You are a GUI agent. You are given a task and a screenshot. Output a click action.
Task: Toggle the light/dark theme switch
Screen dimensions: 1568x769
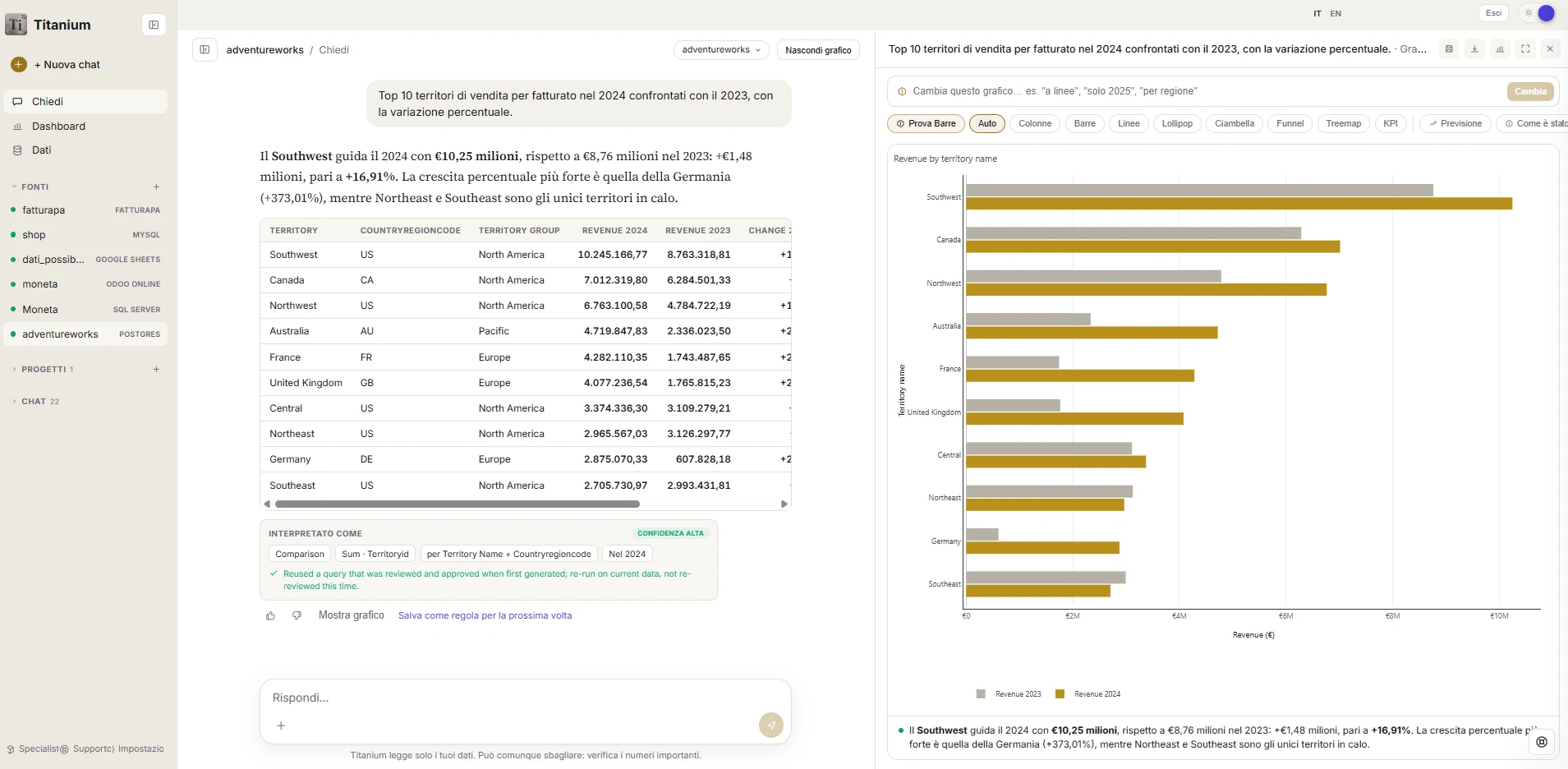(x=1538, y=13)
